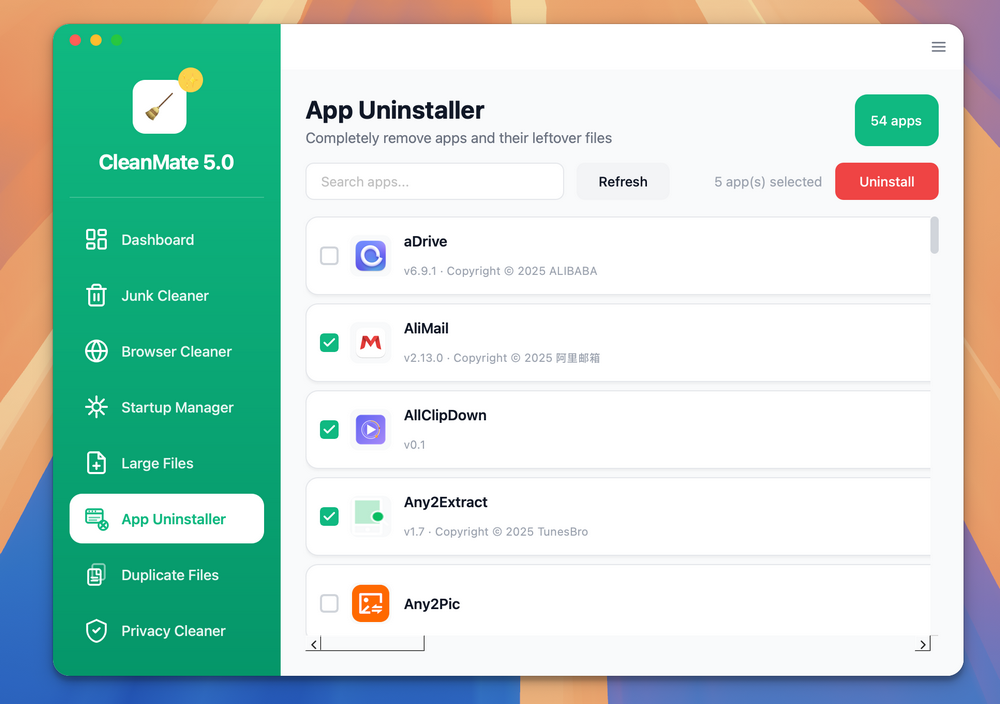Click the 'App Uninstaller' page heading

(x=395, y=110)
